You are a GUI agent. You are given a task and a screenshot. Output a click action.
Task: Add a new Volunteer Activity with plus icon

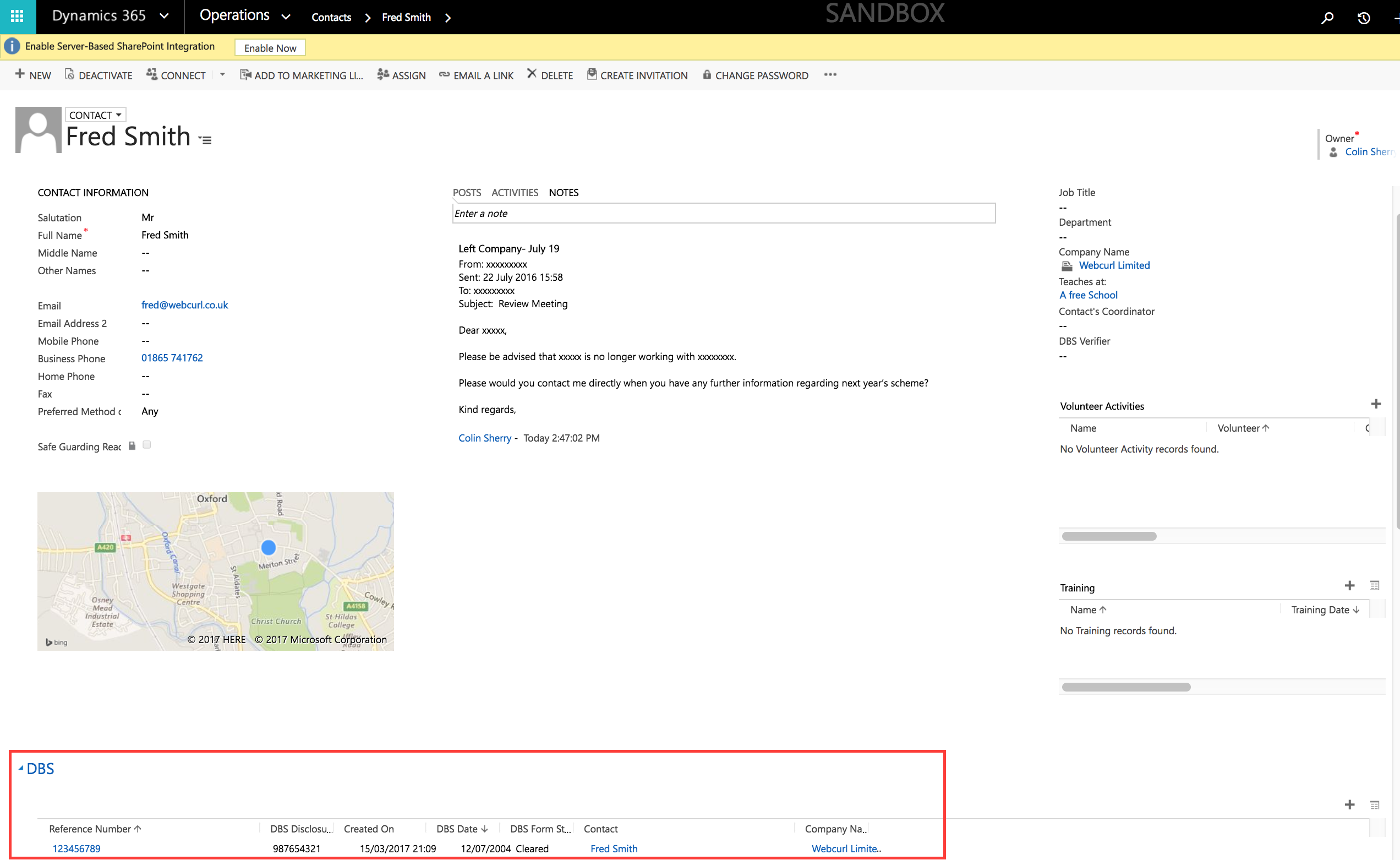(1377, 404)
